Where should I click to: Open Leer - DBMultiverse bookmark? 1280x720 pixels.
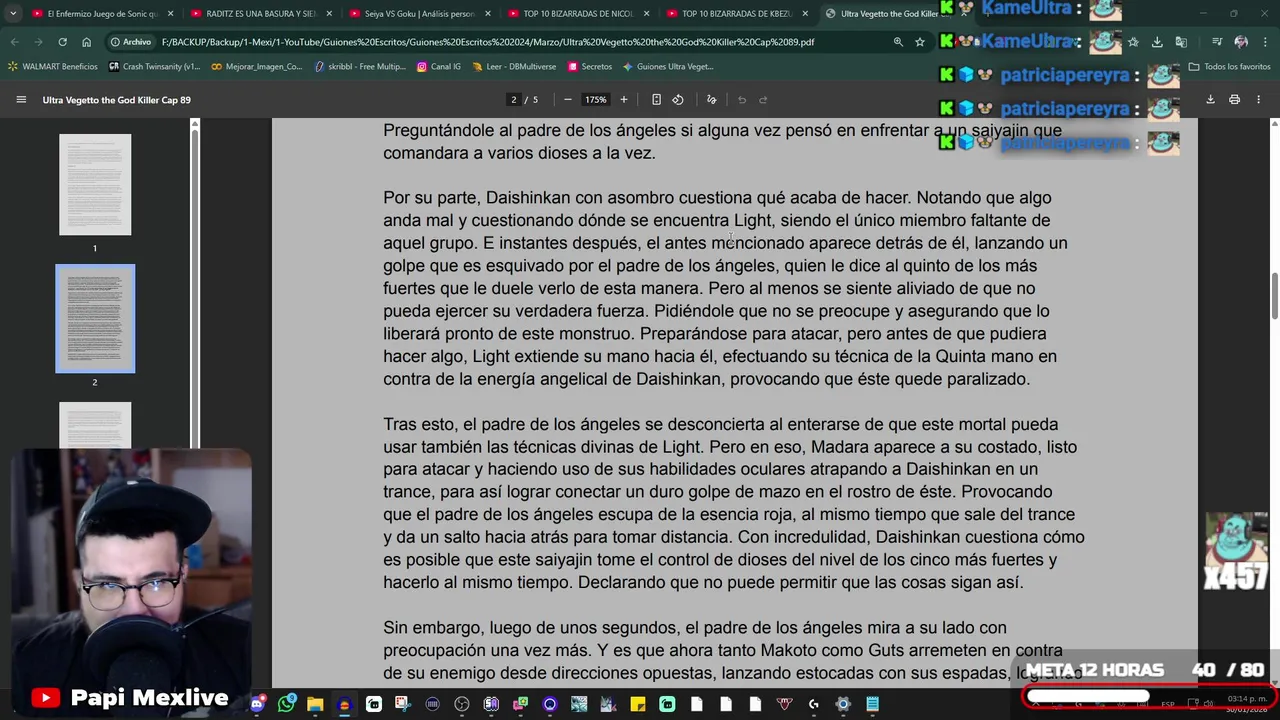514,67
